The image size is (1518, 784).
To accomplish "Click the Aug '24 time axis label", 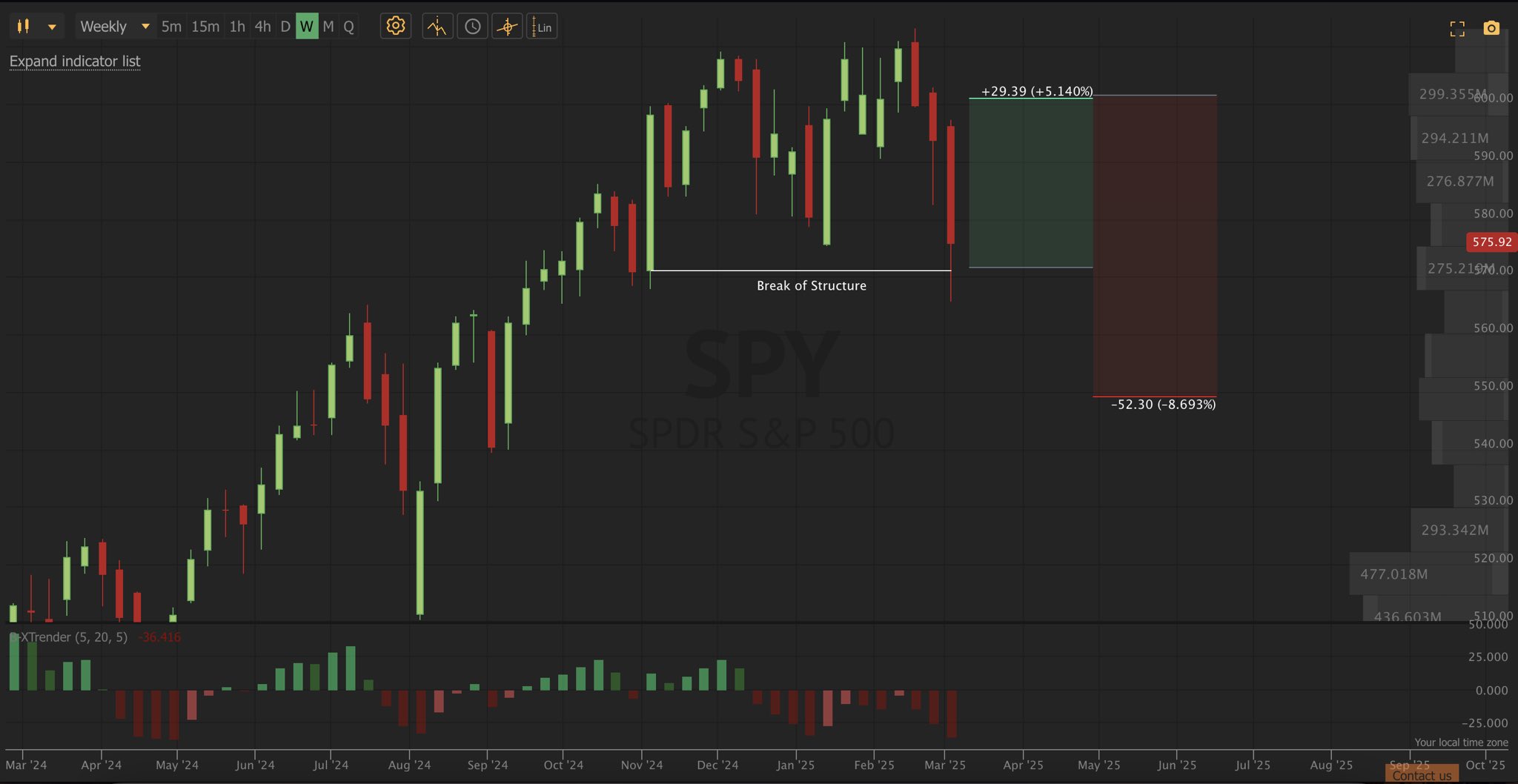I will click(x=409, y=765).
